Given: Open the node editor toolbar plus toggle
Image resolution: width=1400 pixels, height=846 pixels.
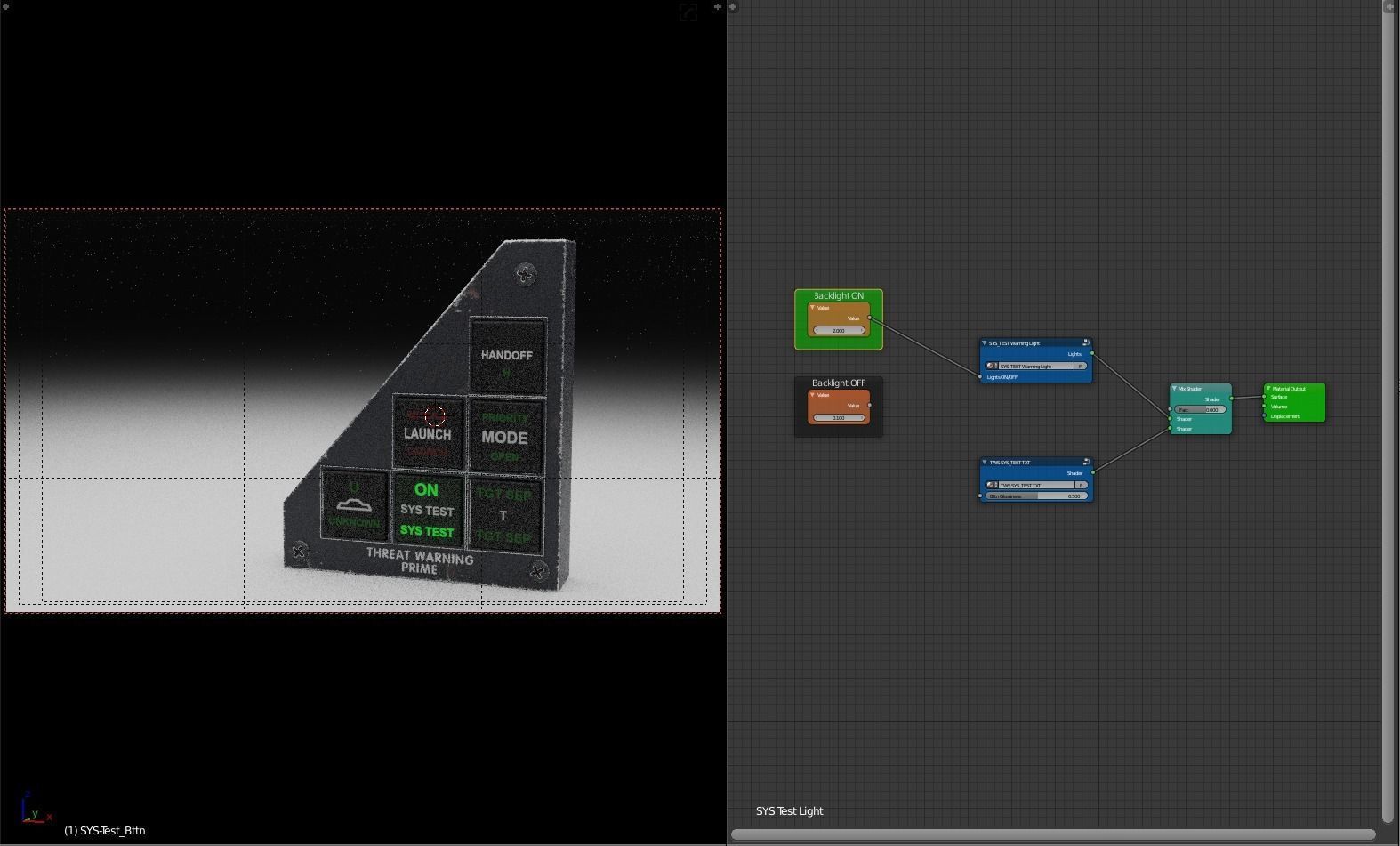Looking at the screenshot, I should click(733, 7).
